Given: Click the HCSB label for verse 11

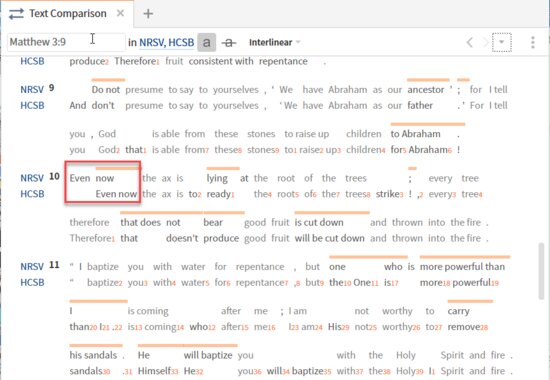Looking at the screenshot, I should (x=32, y=282).
